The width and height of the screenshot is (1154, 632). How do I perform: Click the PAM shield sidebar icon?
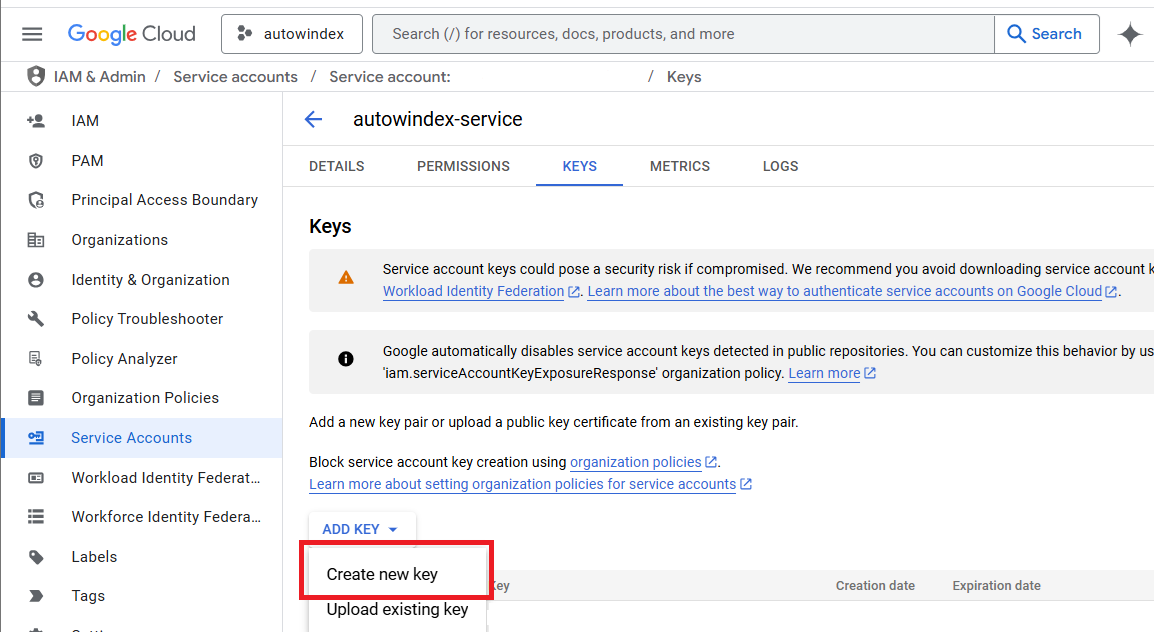(35, 160)
